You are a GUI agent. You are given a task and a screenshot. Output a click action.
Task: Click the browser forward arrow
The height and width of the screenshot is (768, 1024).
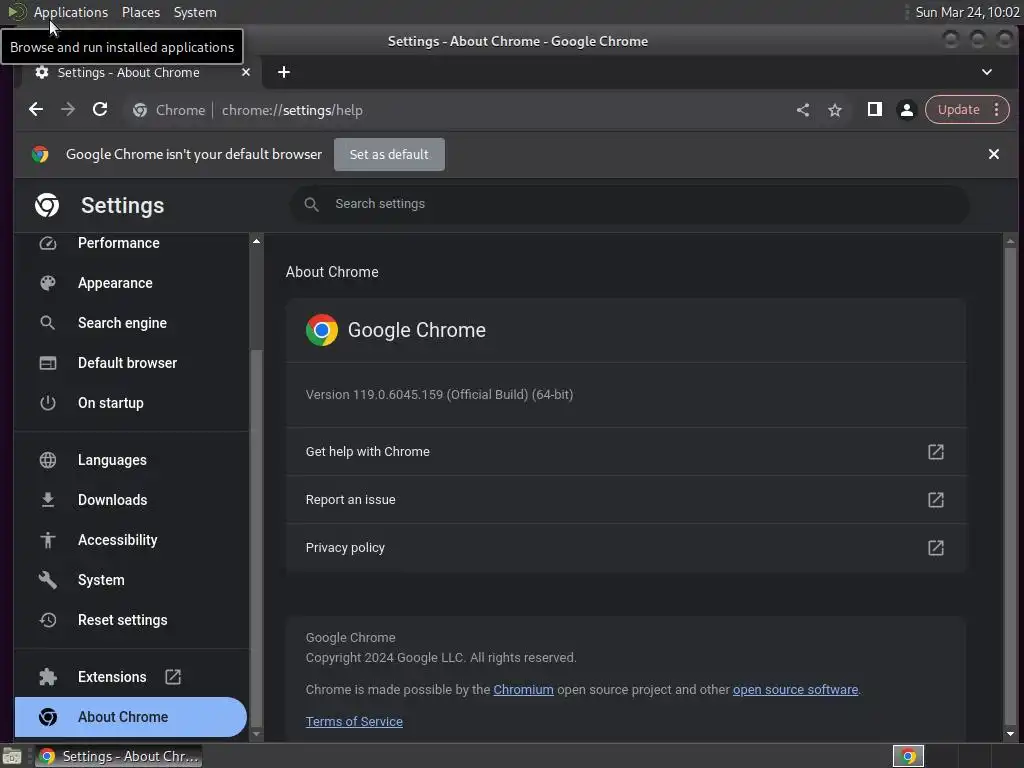click(x=68, y=110)
